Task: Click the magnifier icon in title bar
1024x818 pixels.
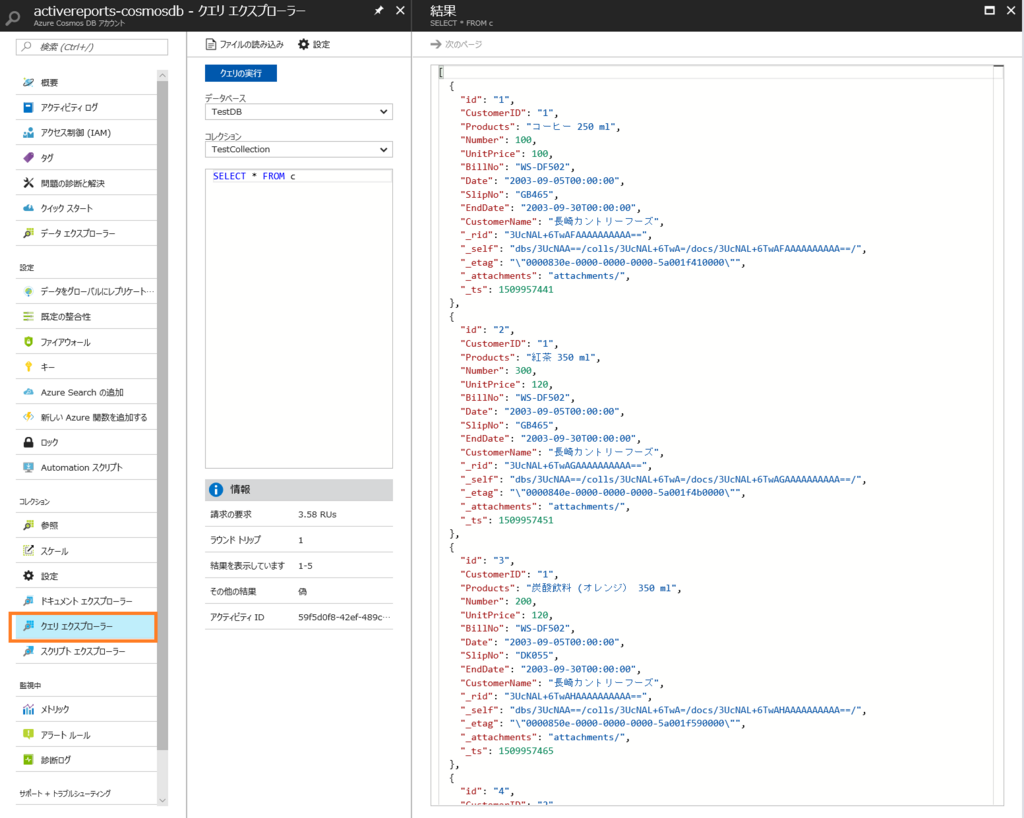Action: pyautogui.click(x=12, y=18)
